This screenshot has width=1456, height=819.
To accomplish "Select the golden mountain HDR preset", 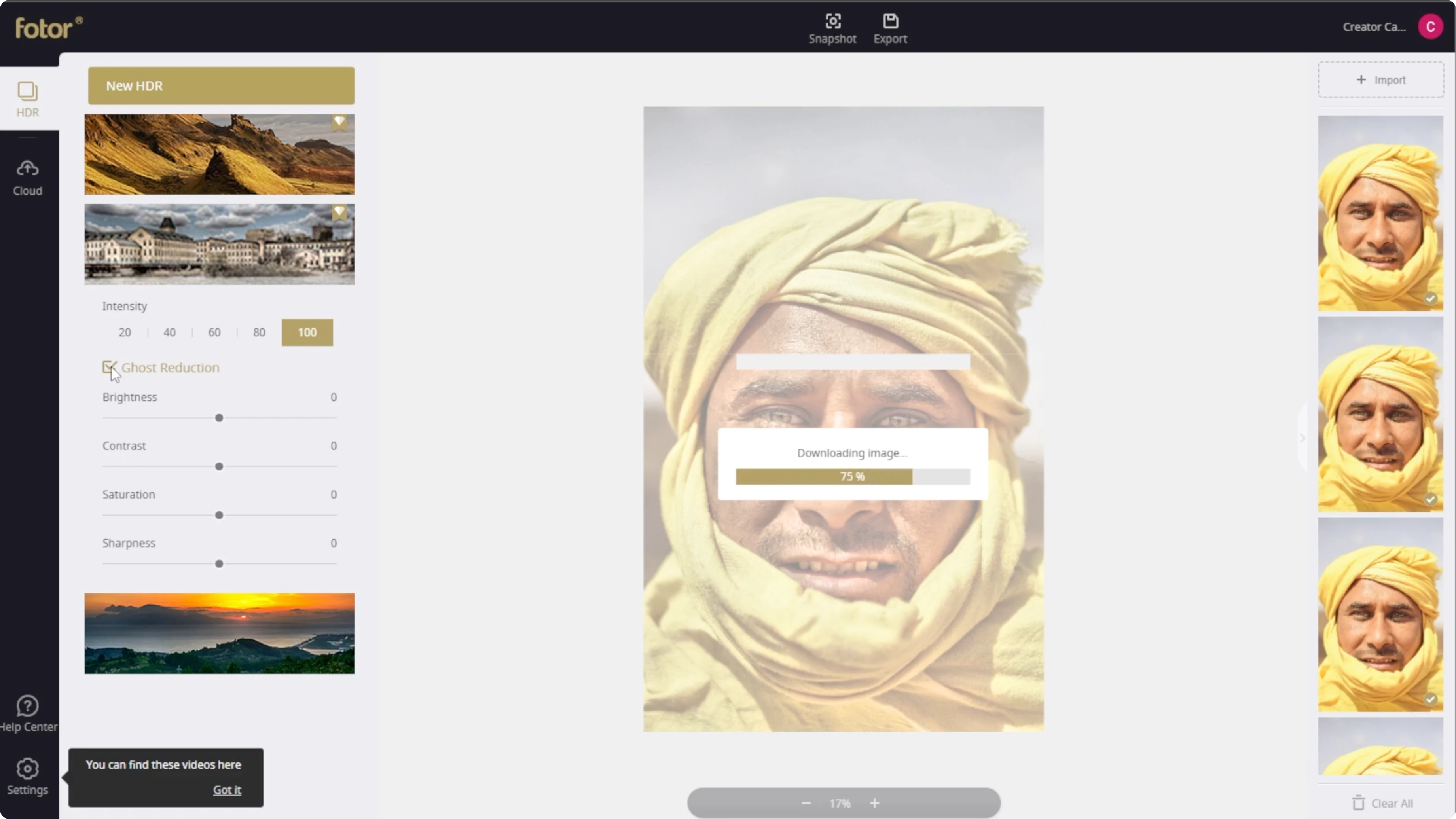I will [219, 154].
